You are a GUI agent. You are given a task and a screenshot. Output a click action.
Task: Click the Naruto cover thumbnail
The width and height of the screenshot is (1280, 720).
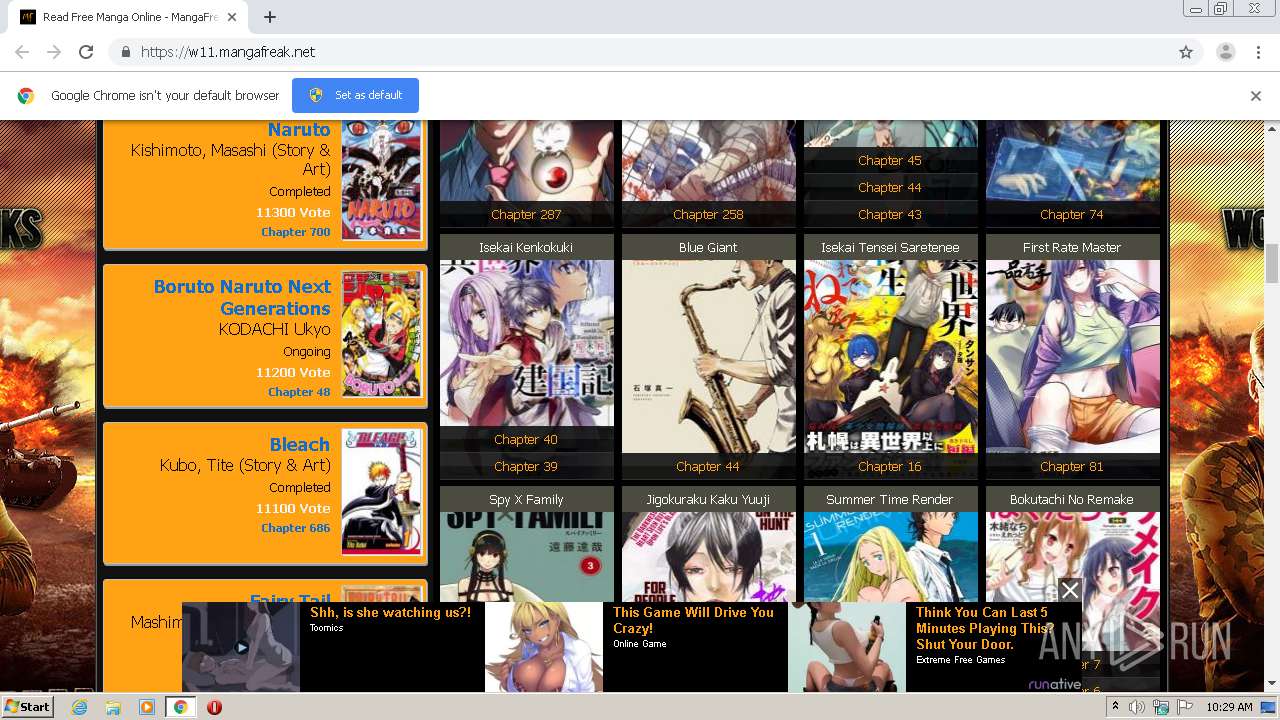pyautogui.click(x=381, y=180)
